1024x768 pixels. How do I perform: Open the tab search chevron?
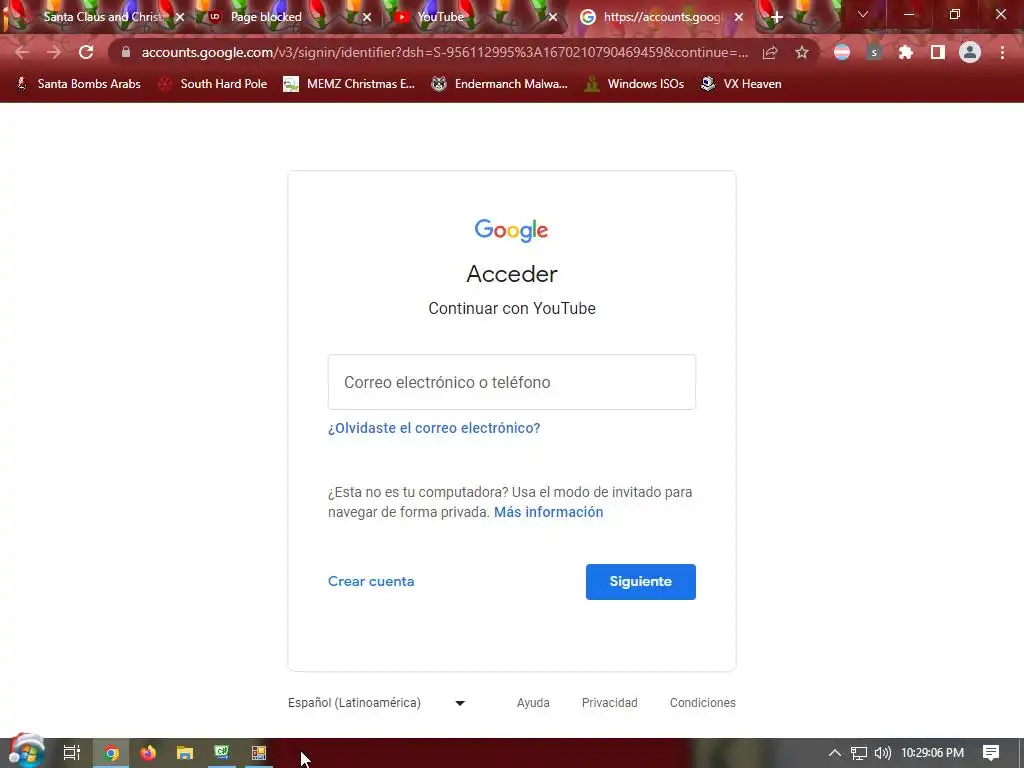click(863, 14)
